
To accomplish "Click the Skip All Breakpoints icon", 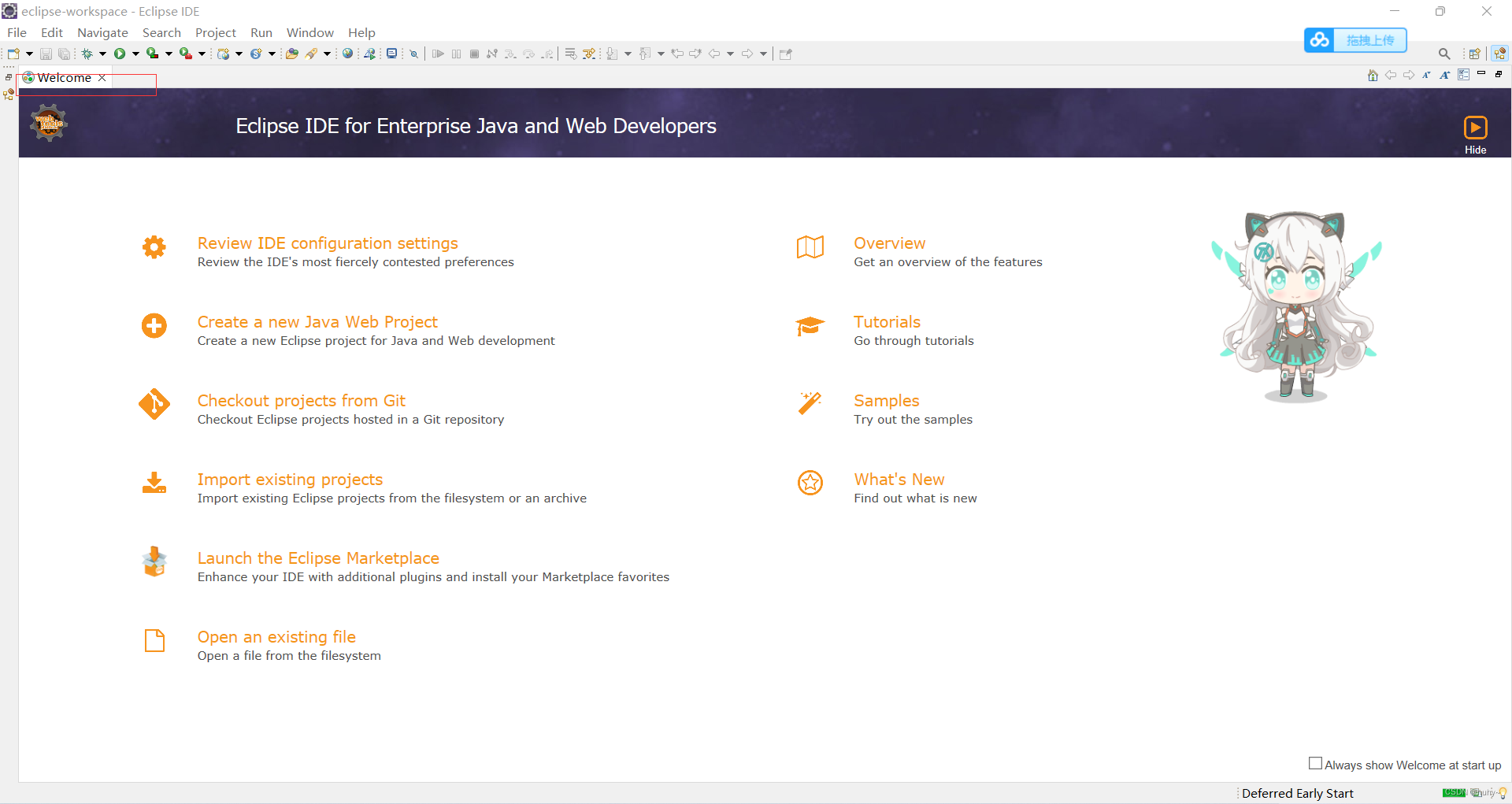I will (413, 54).
